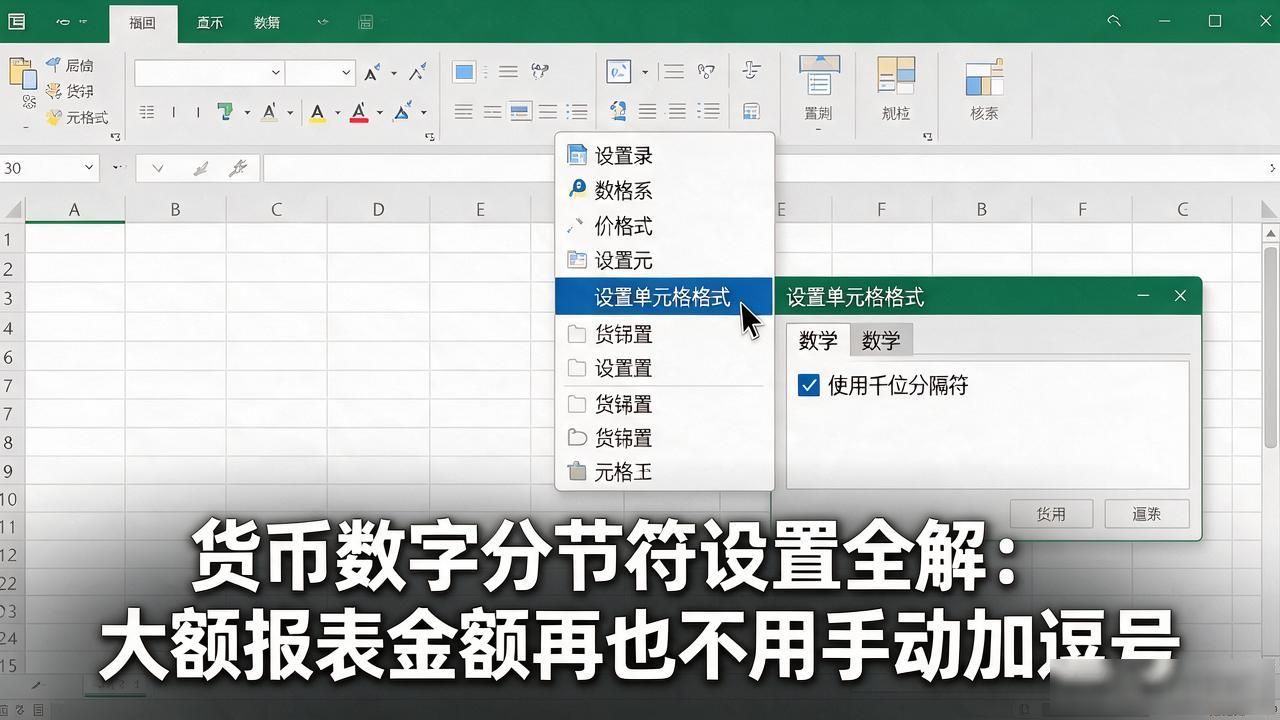Choose 设置单元格格式 in the context menu

pos(664,297)
